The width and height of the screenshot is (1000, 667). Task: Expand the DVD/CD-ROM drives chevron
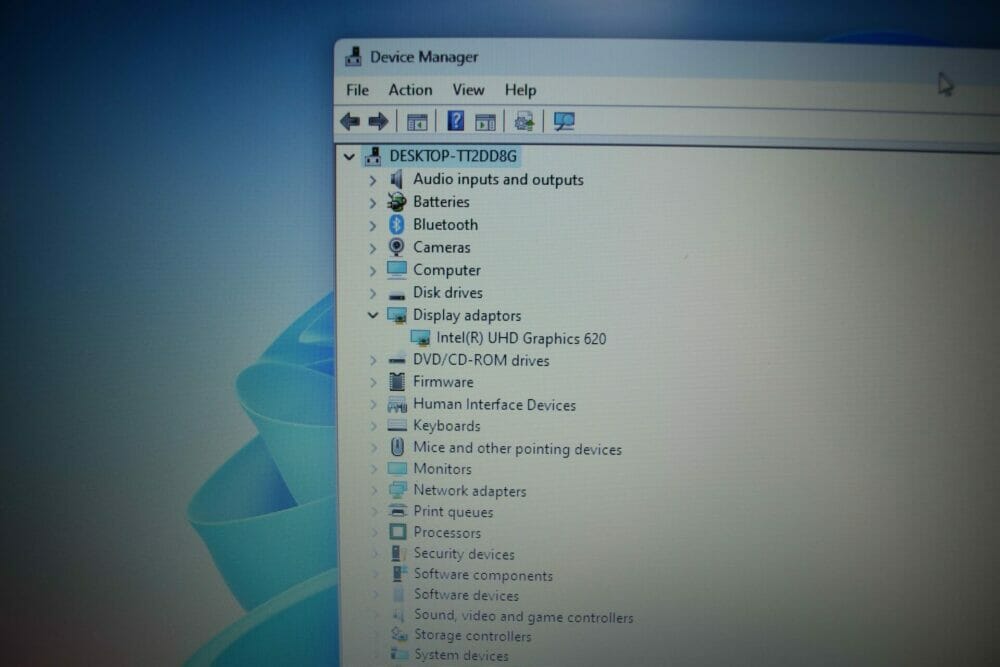(x=373, y=361)
